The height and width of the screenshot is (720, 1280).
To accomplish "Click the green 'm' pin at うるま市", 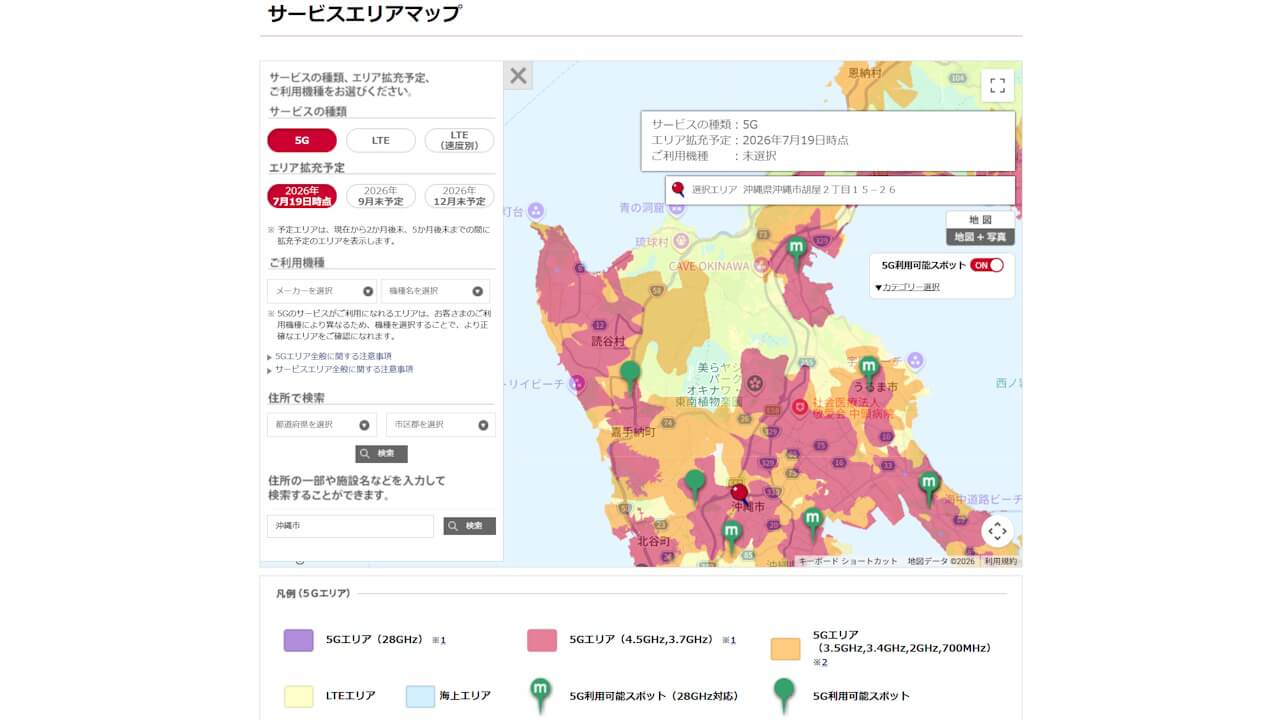I will (x=869, y=372).
